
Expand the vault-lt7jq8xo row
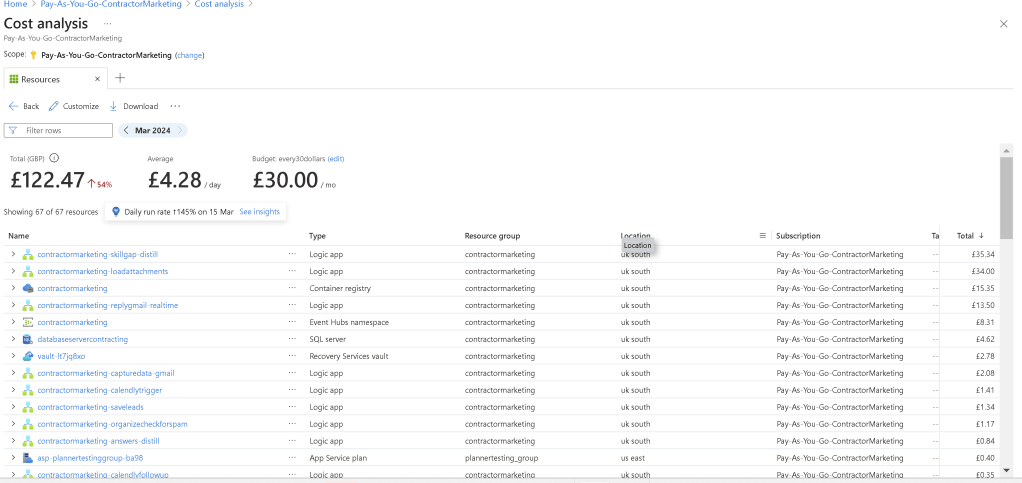13,356
